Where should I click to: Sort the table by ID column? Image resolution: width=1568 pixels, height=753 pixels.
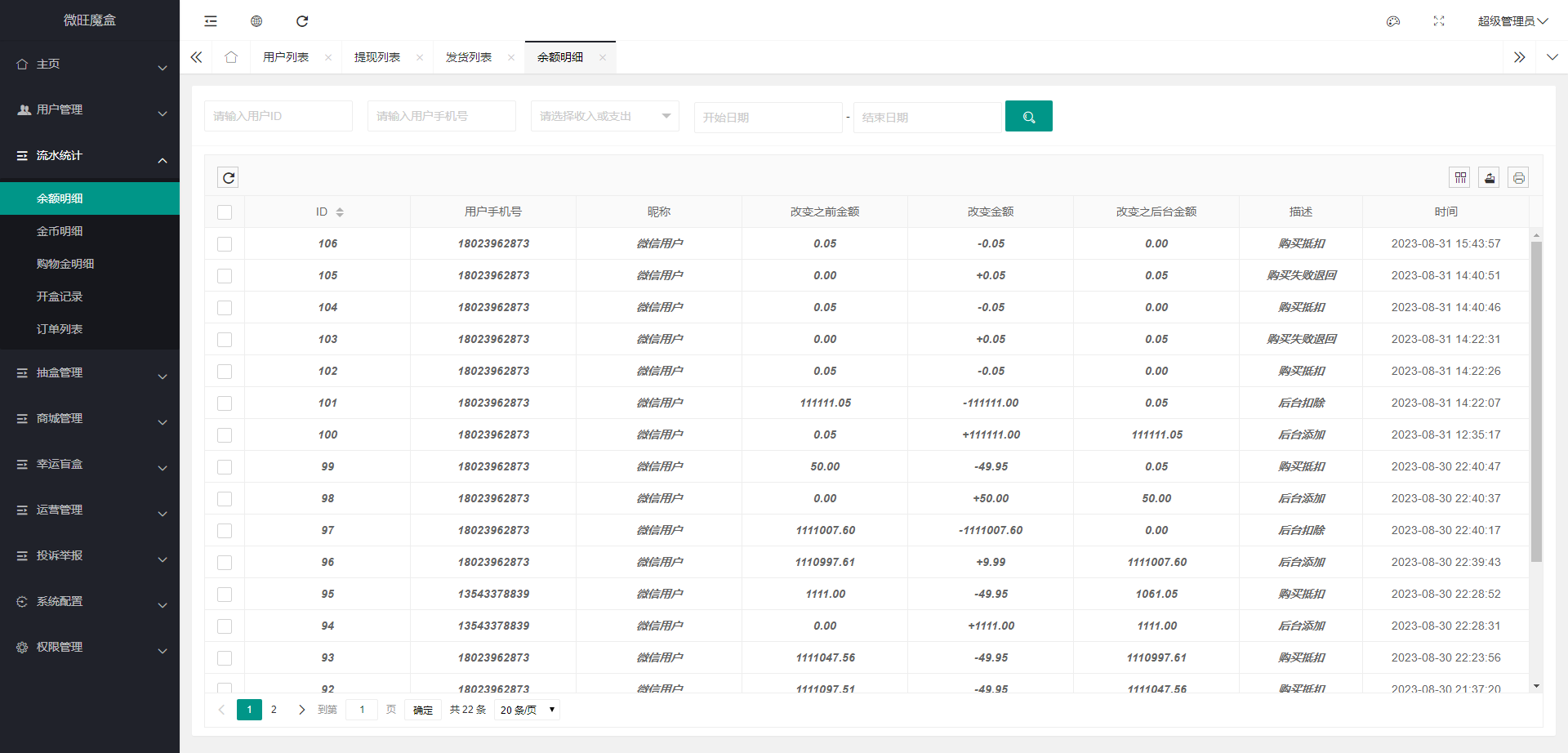point(340,212)
